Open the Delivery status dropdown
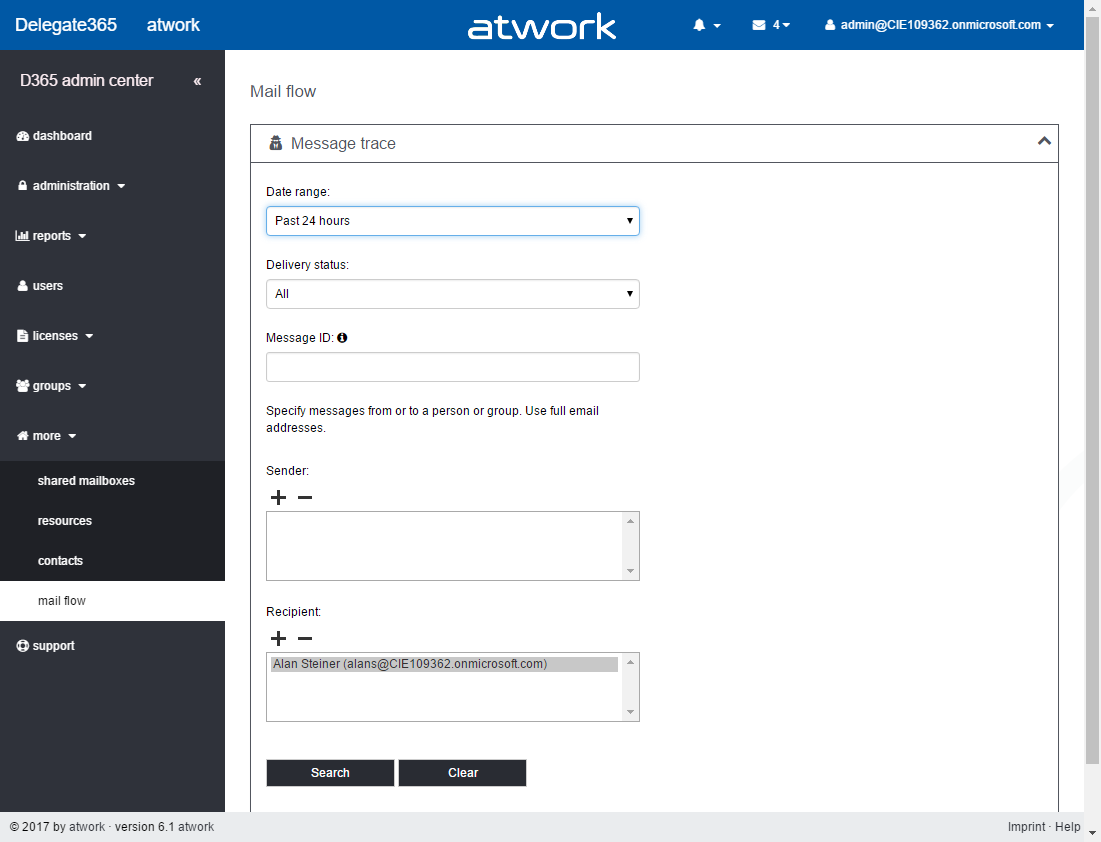The width and height of the screenshot is (1101, 842). click(452, 294)
